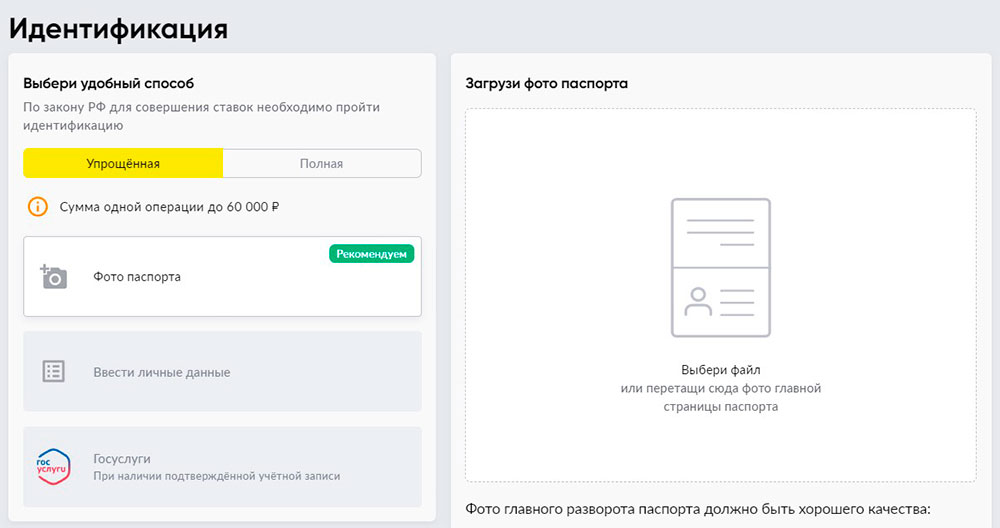This screenshot has height=528, width=1000.
Task: Select the Фото паспорта option
Action: [223, 277]
